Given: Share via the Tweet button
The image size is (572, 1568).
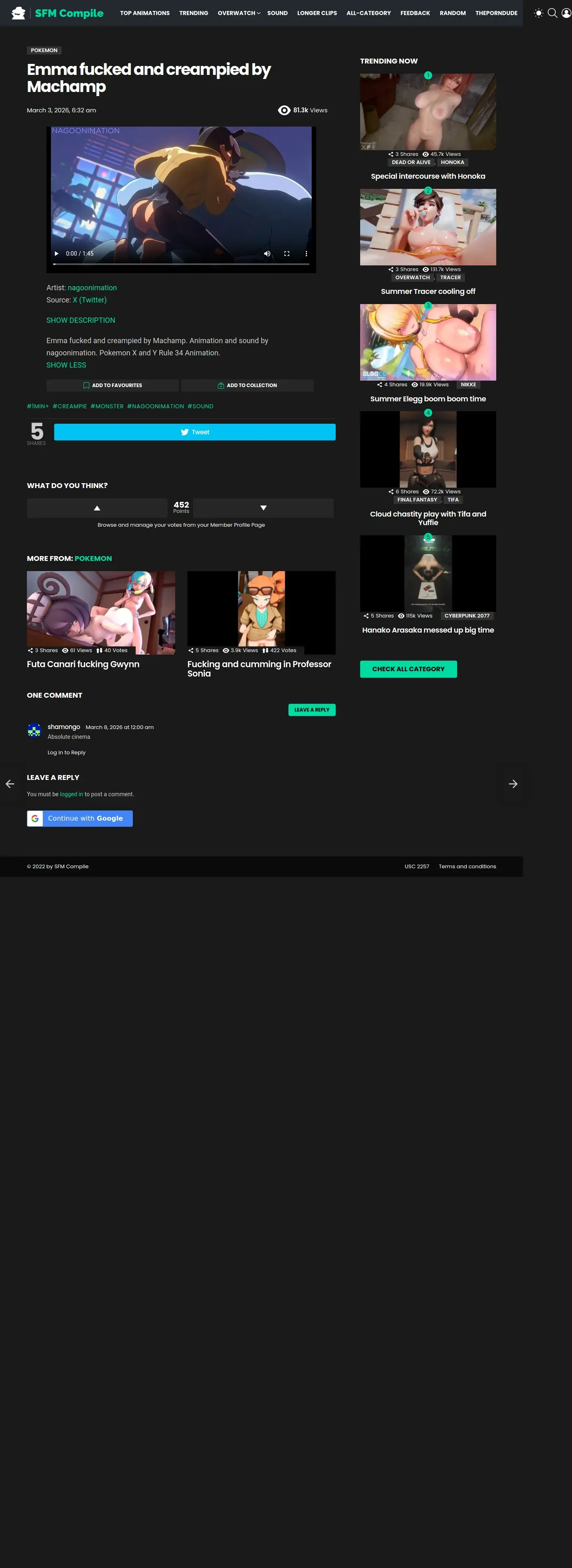Looking at the screenshot, I should point(195,432).
